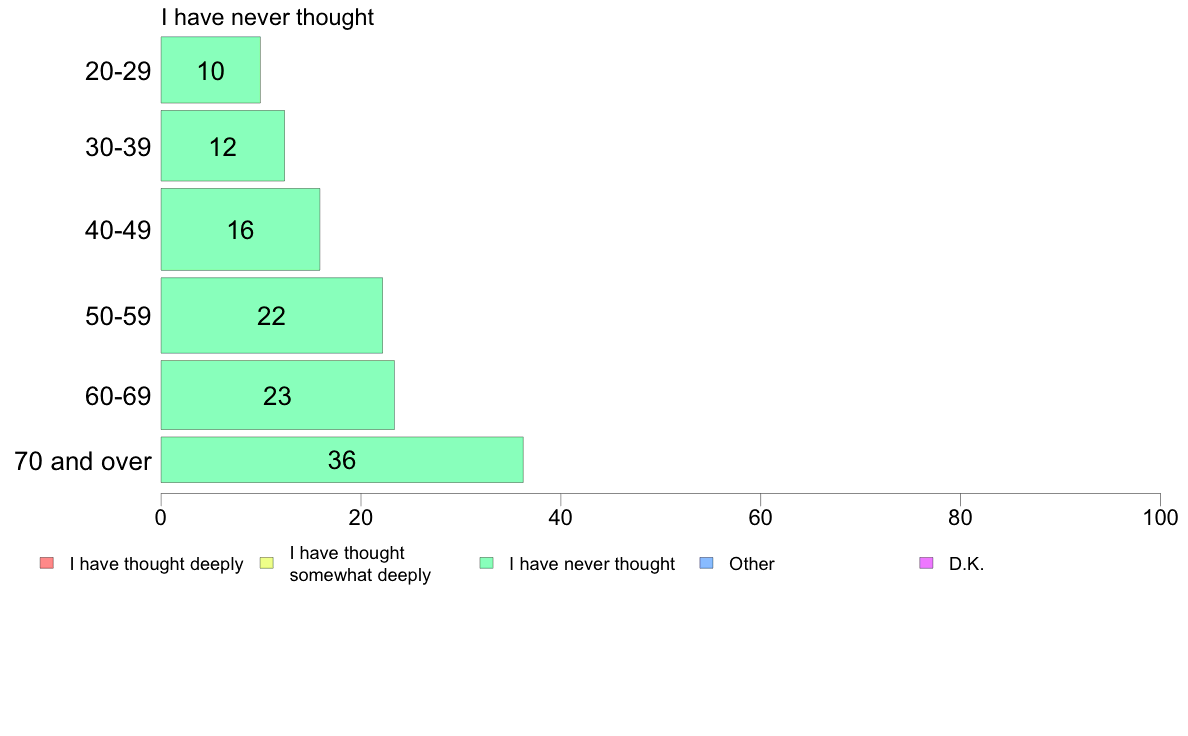
Task: Select the 20-29 bar showing 10
Action: (x=211, y=70)
